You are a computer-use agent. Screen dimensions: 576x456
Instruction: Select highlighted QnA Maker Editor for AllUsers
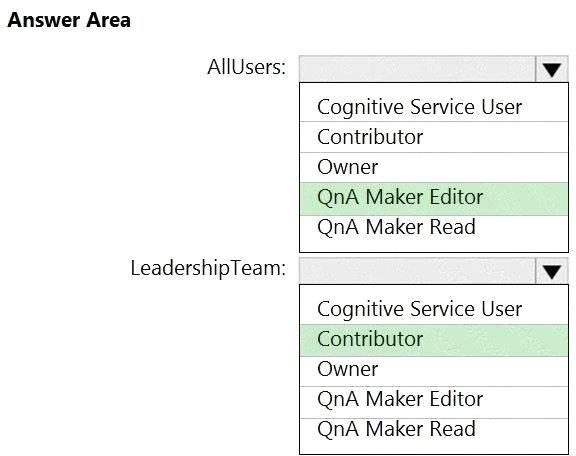coord(434,199)
